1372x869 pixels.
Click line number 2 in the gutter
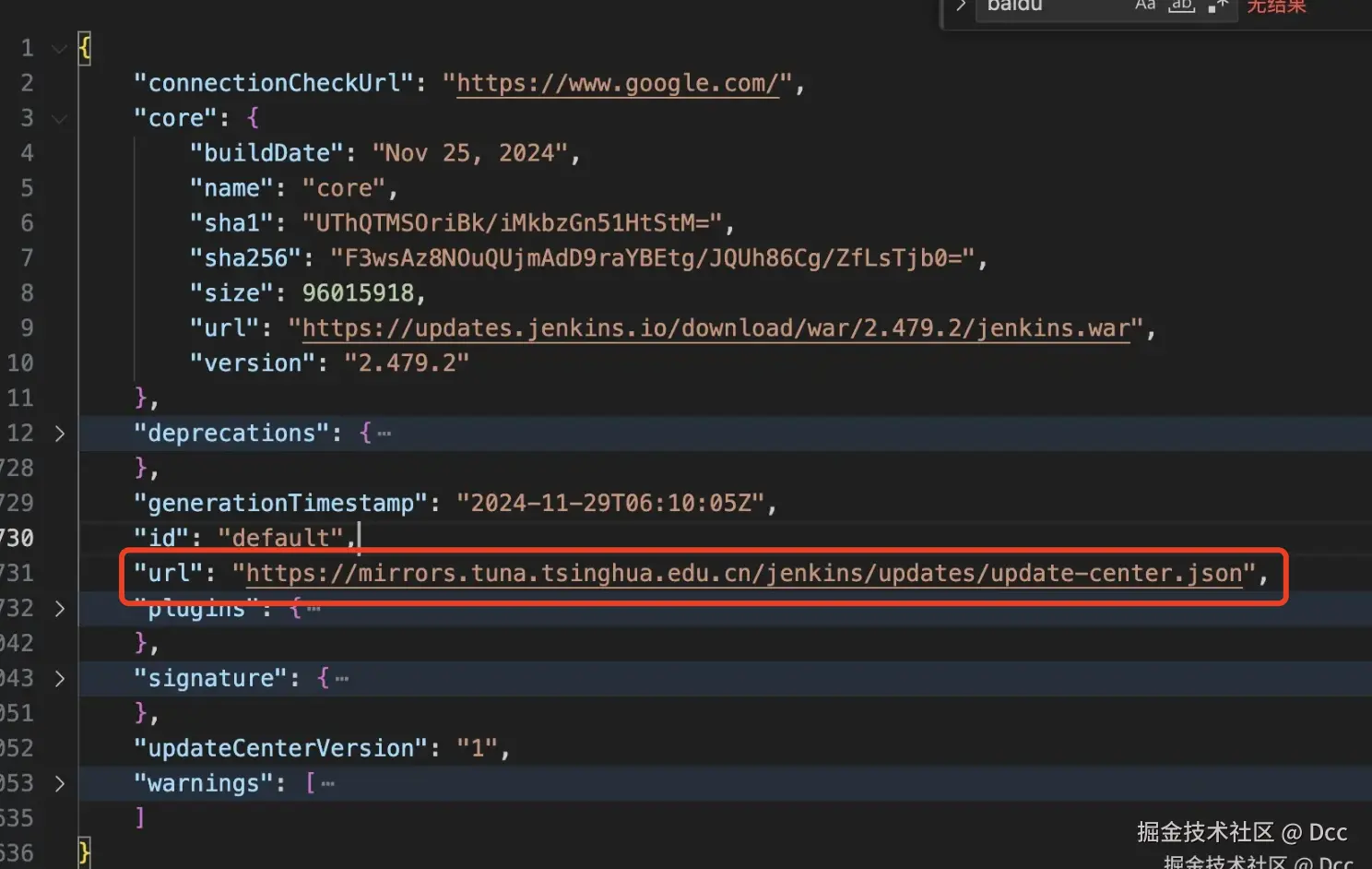(28, 83)
